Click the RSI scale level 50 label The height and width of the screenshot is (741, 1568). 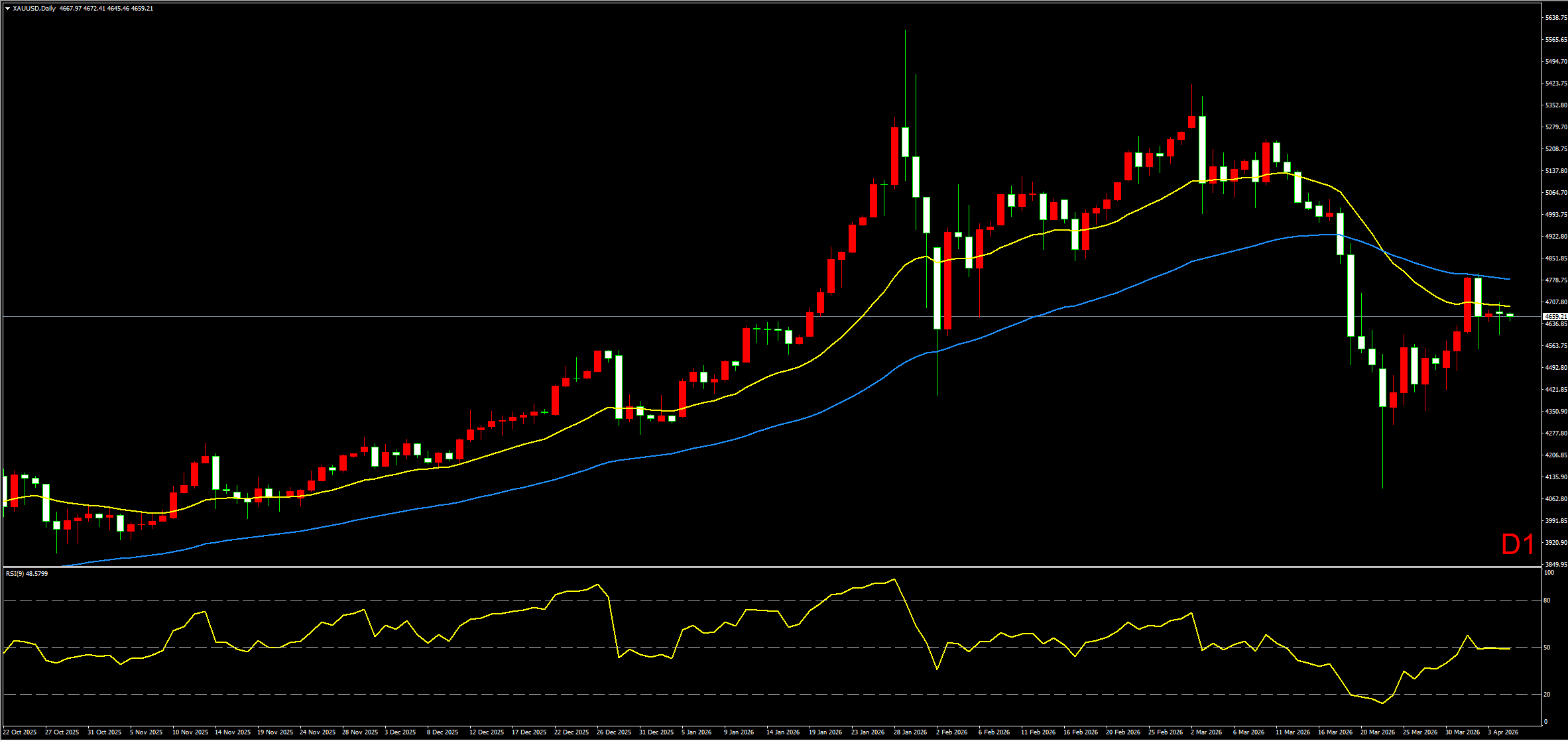1547,648
